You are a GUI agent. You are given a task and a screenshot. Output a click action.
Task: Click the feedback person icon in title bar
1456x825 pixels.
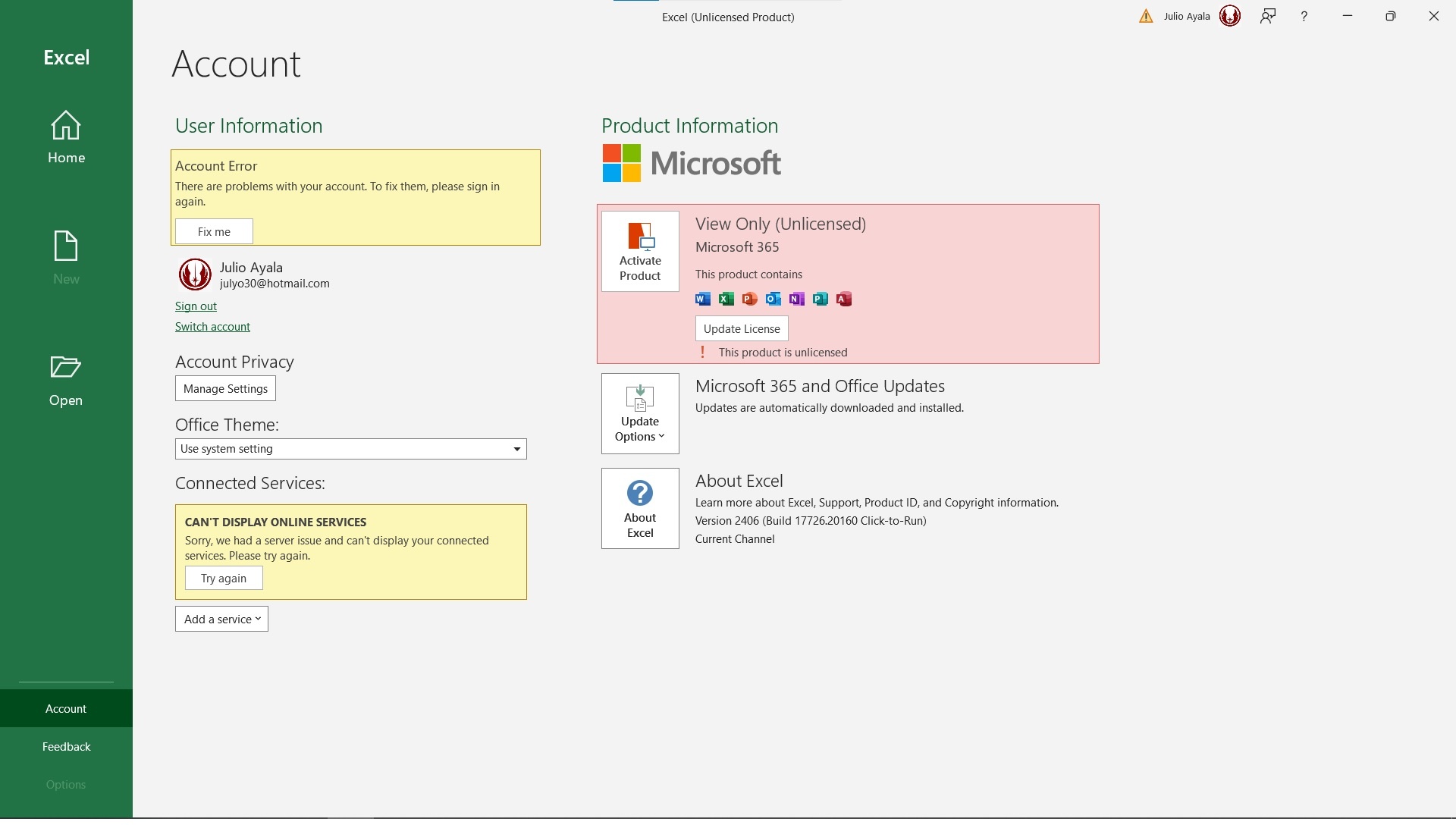click(1268, 17)
